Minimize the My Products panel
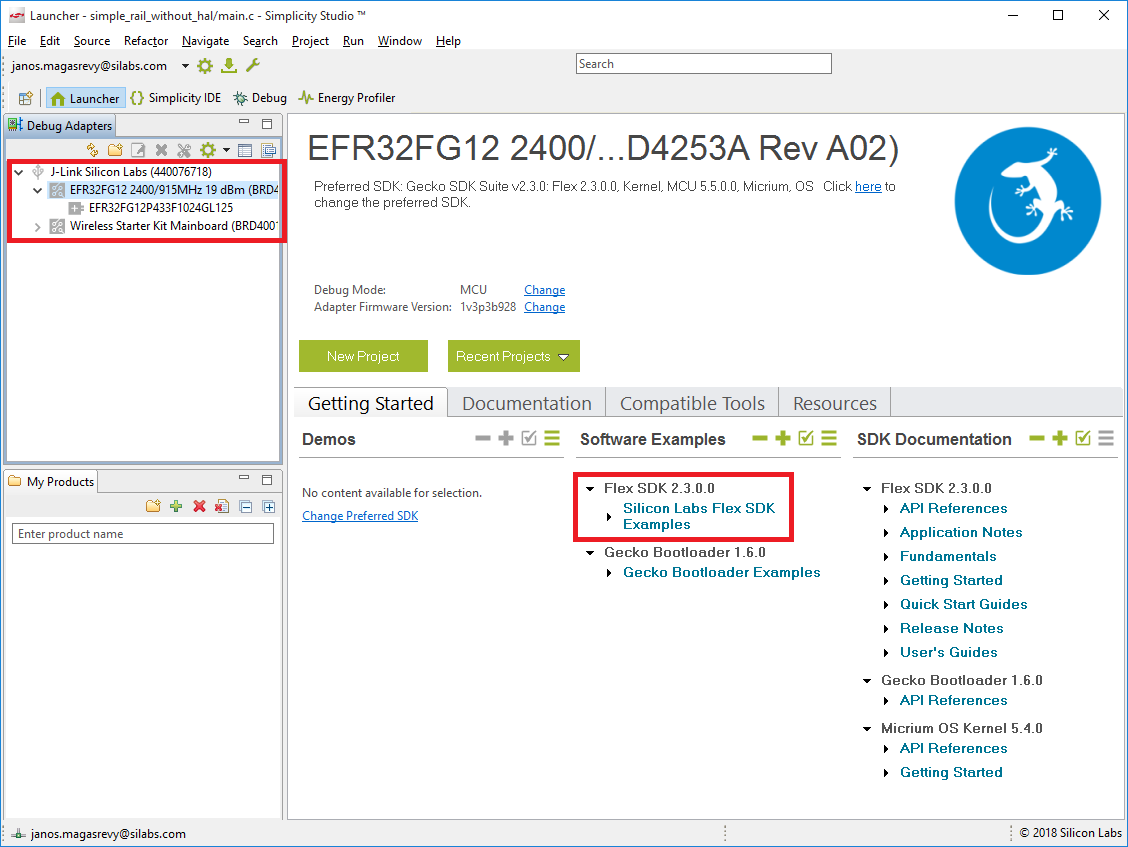The height and width of the screenshot is (847, 1128). [x=245, y=478]
